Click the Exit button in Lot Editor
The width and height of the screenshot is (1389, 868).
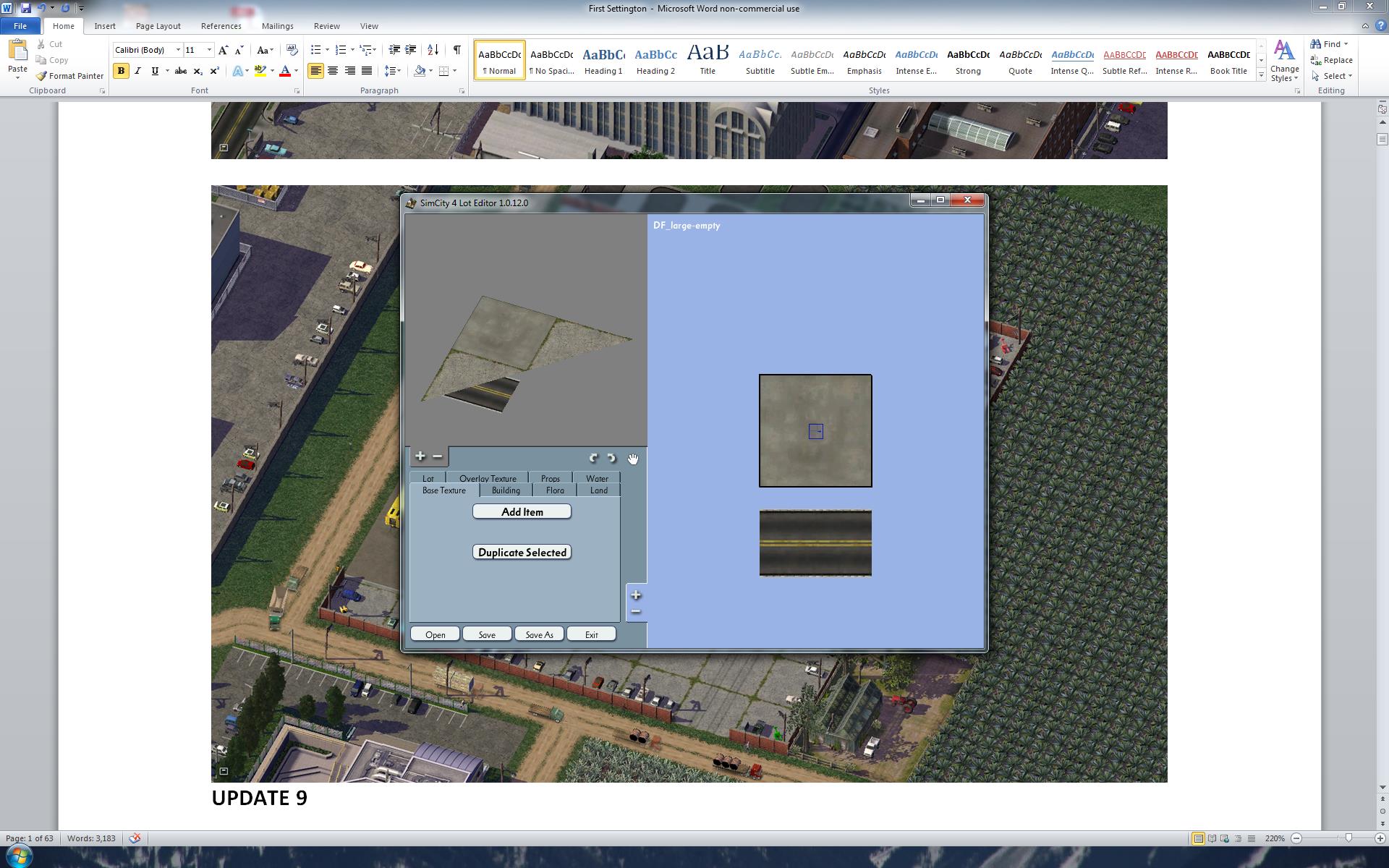[x=592, y=634]
